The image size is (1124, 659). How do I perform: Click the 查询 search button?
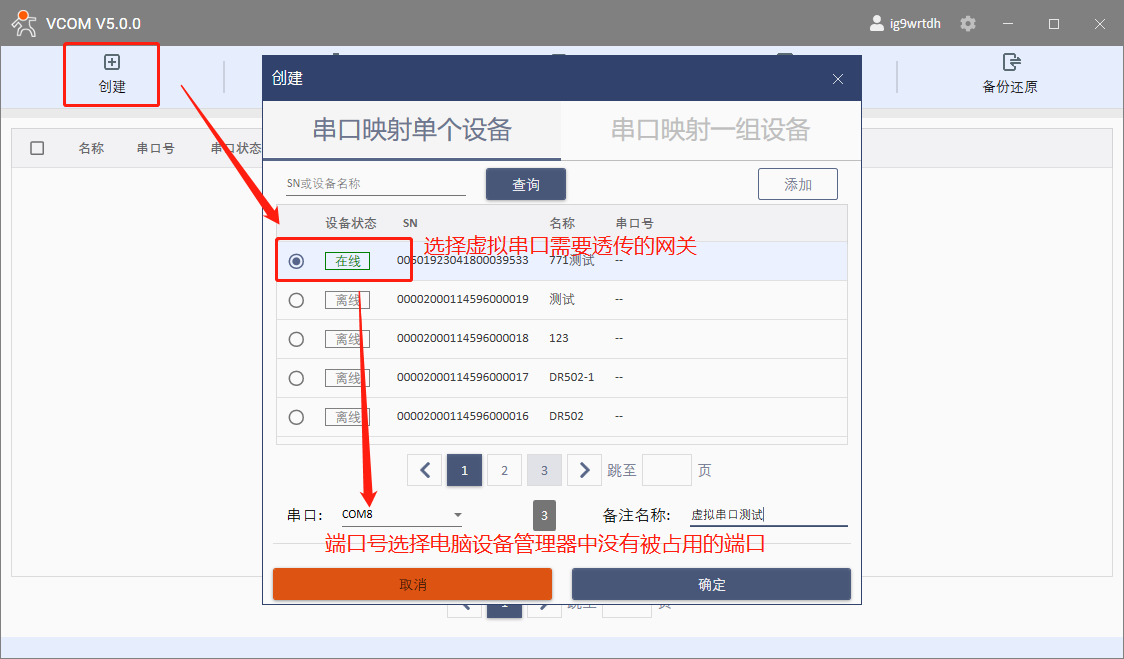[526, 184]
